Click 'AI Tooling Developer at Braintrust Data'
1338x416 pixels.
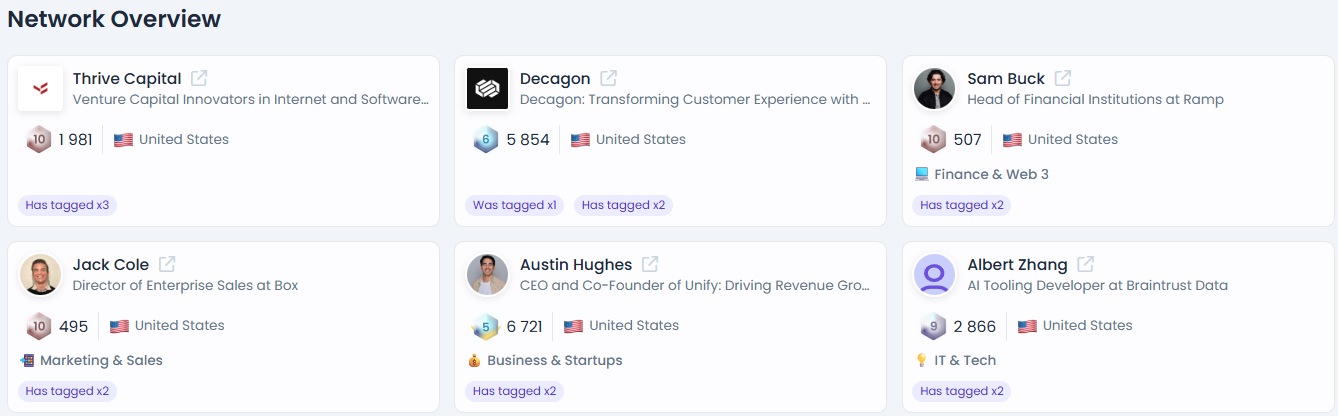click(1097, 285)
